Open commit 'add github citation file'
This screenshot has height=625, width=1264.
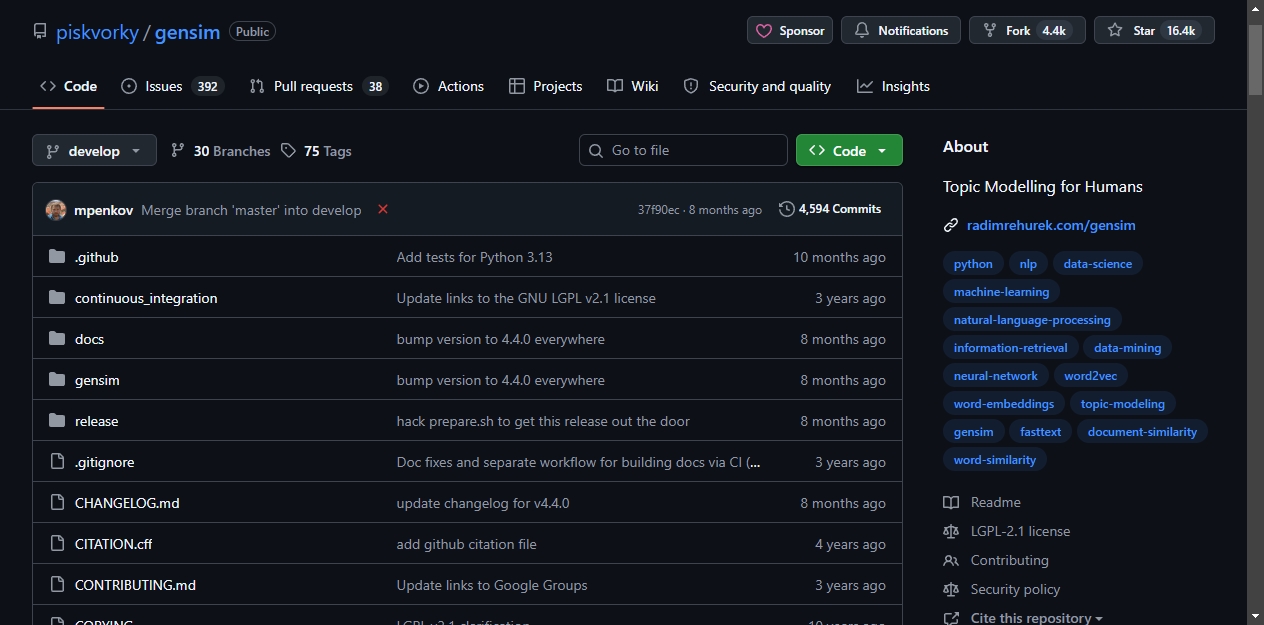467,544
